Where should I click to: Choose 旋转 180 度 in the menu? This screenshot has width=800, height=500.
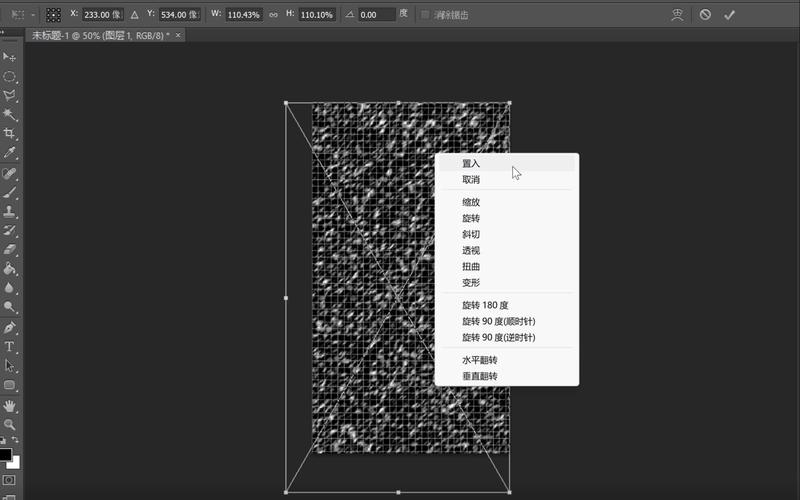pos(507,305)
